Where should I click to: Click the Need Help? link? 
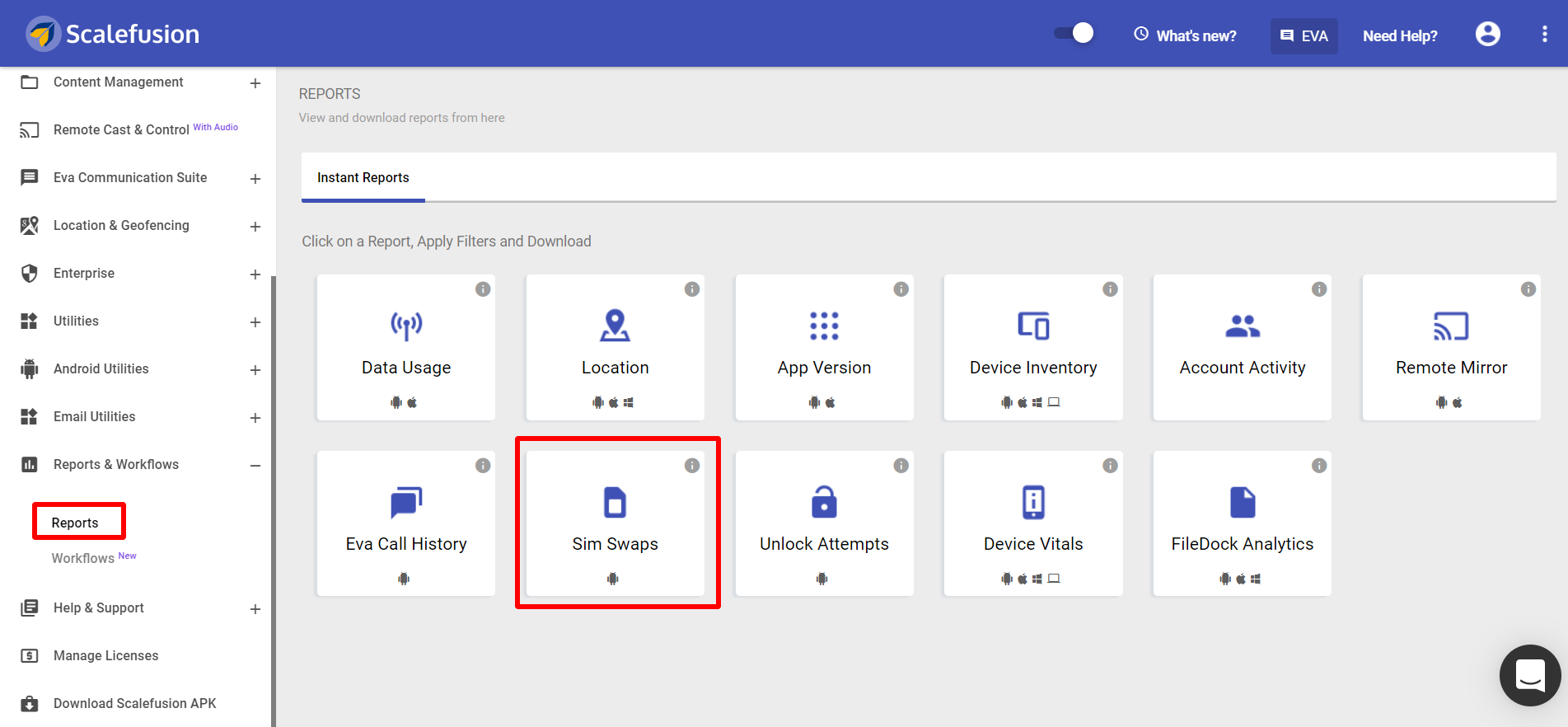[x=1400, y=35]
